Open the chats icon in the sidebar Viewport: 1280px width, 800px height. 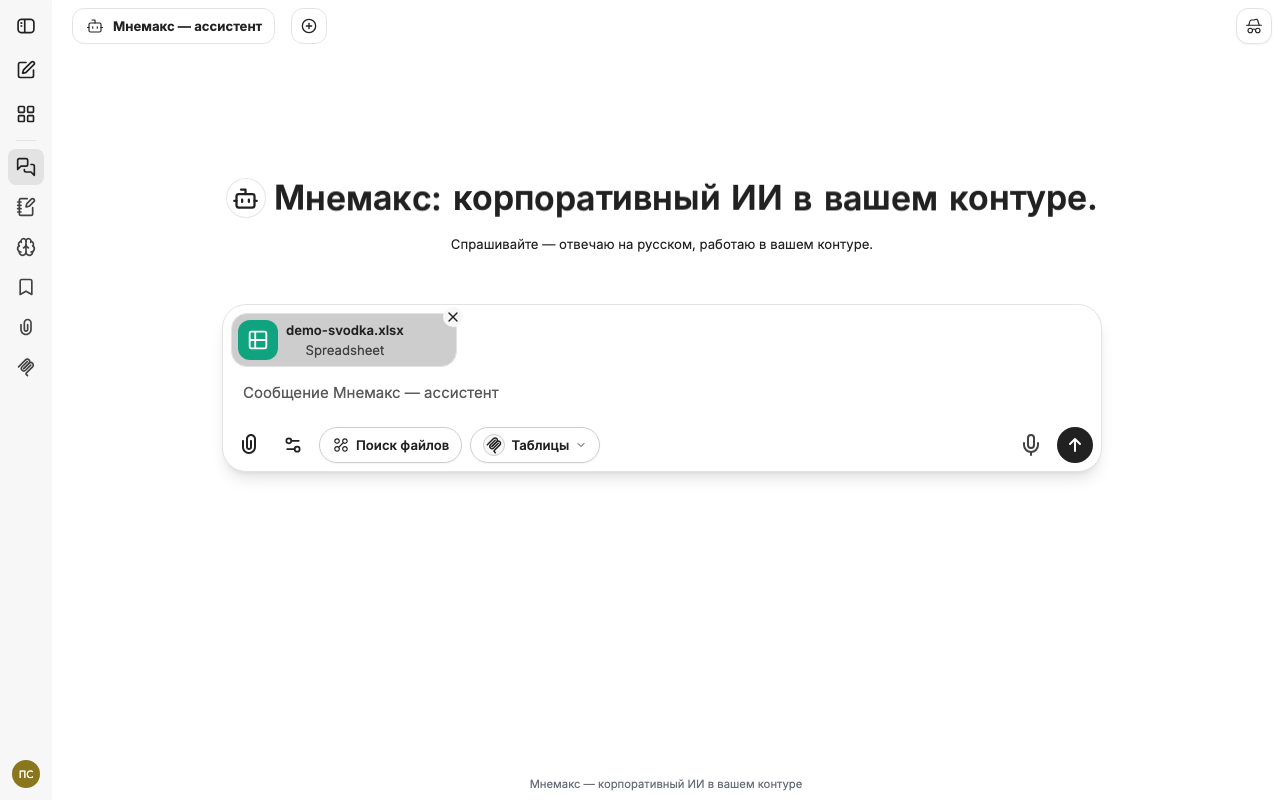pos(26,167)
